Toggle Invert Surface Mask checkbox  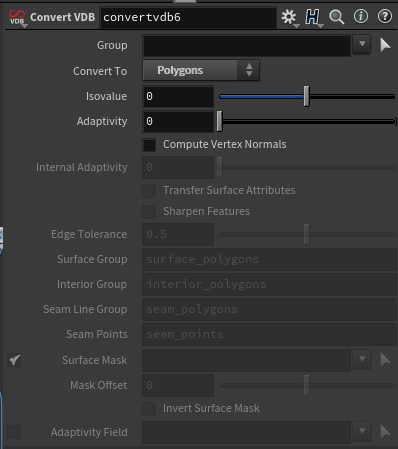(x=149, y=409)
